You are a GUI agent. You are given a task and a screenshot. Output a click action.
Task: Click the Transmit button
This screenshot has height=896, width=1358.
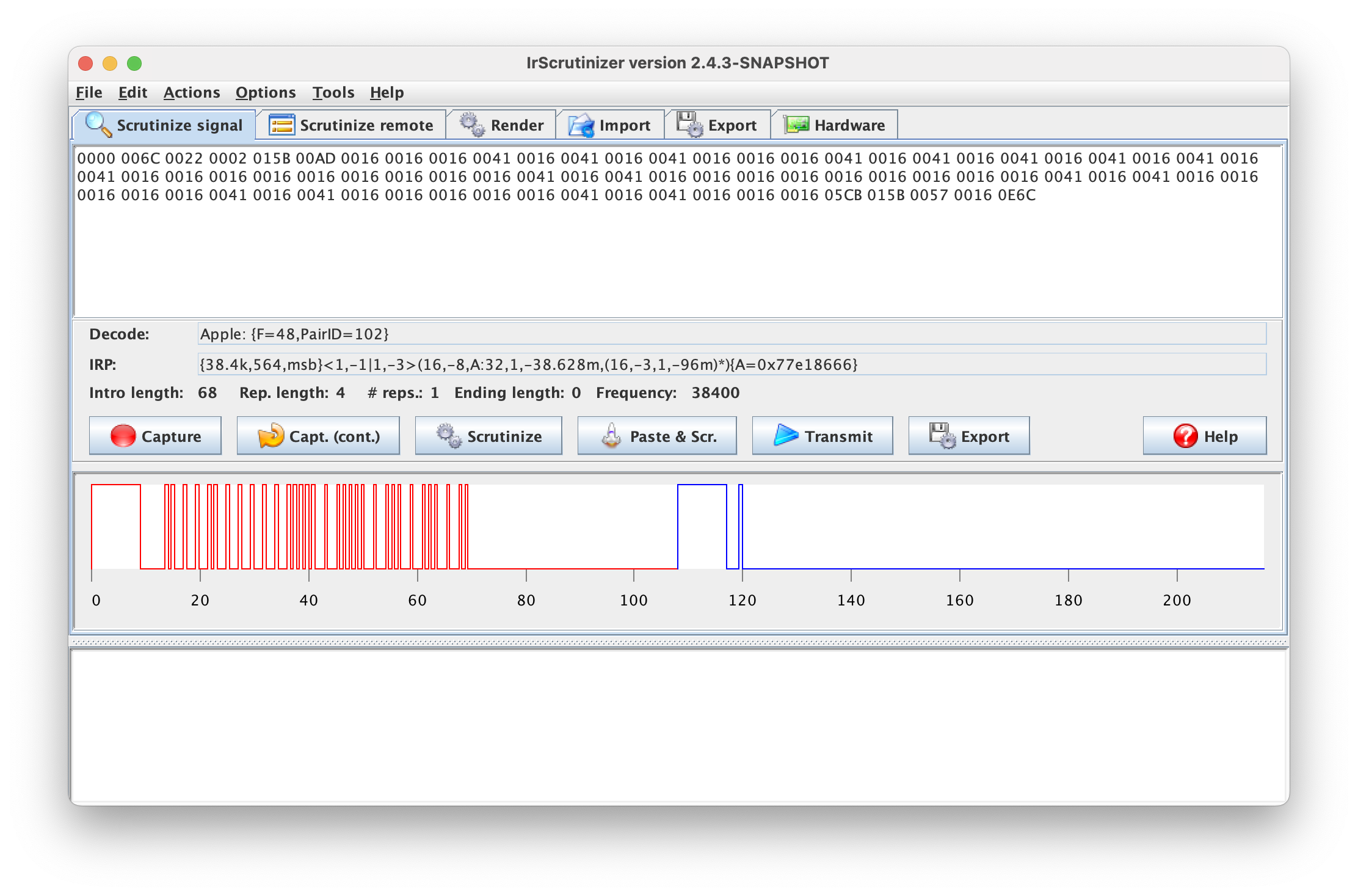(822, 436)
